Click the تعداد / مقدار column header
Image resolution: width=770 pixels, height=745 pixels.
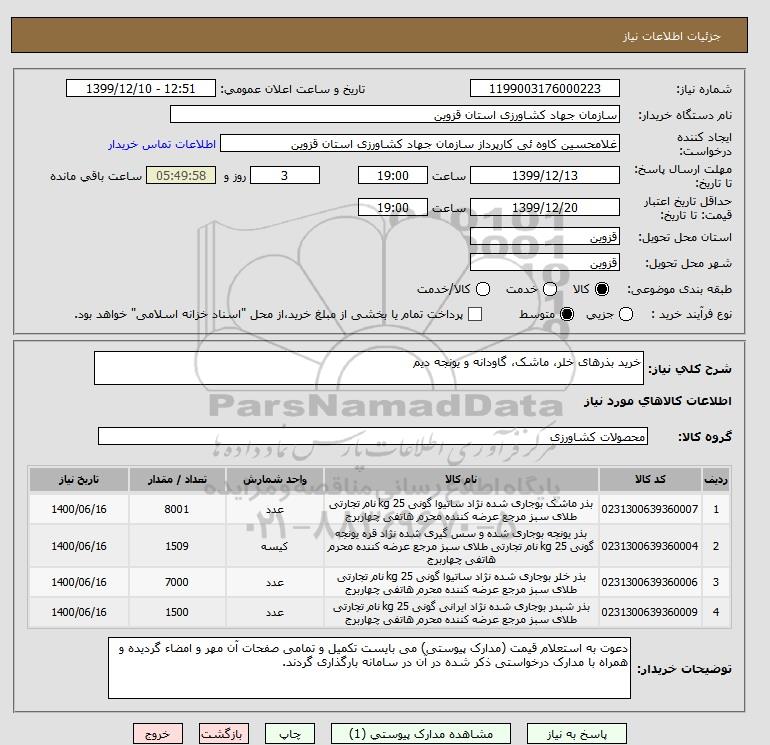177,479
